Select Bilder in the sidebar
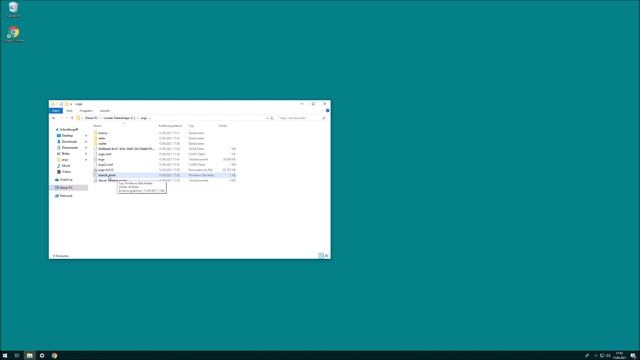The width and height of the screenshot is (640, 360). 65,154
